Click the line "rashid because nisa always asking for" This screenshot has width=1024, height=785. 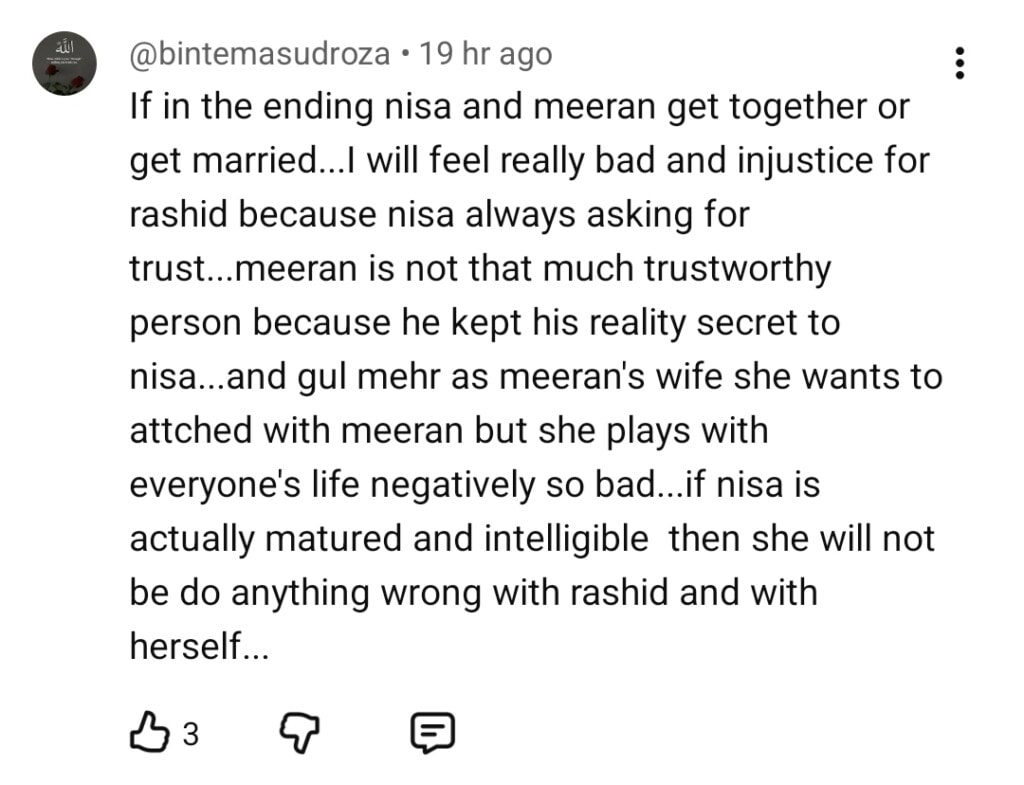(x=439, y=215)
